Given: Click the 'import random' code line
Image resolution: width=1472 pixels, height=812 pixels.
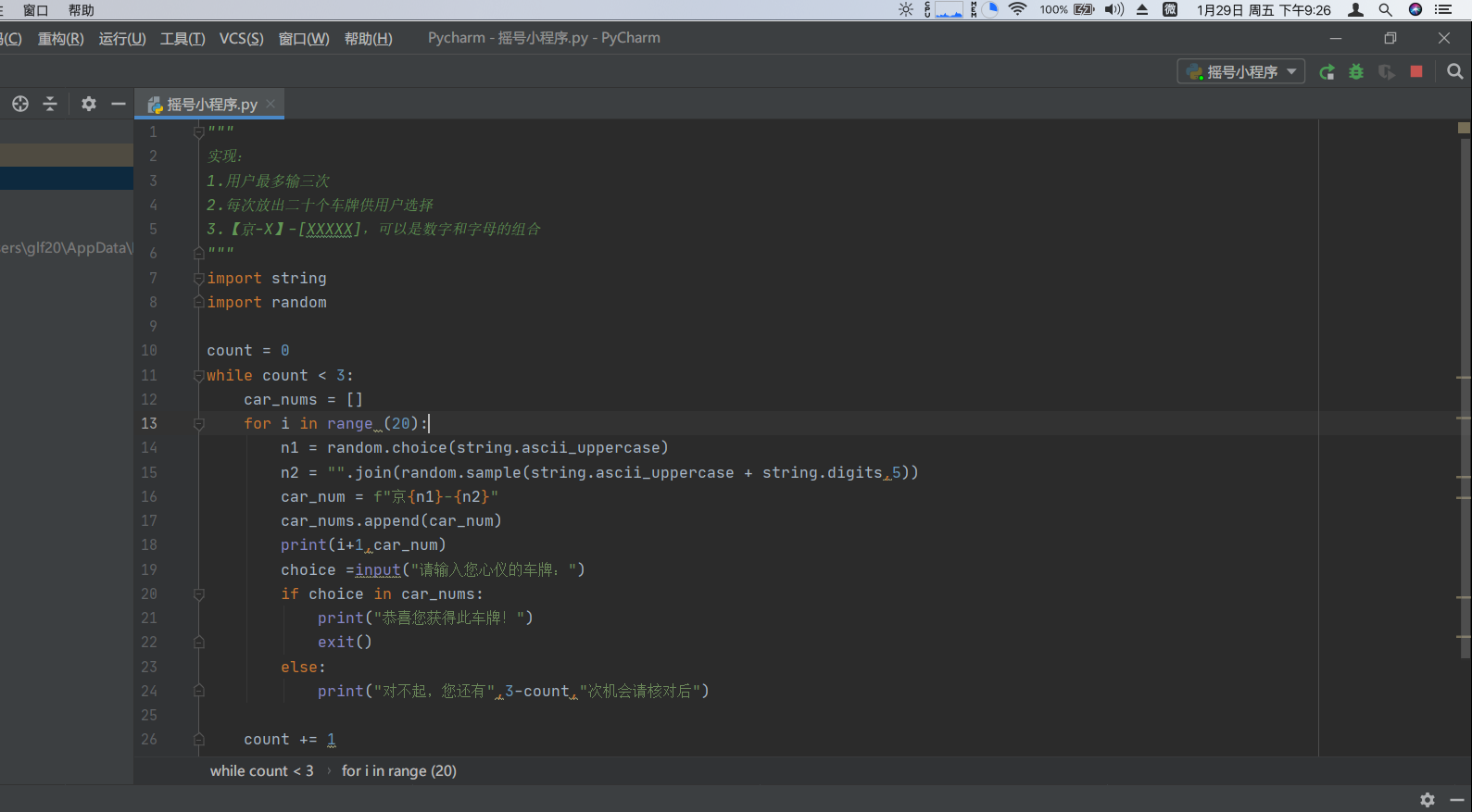Looking at the screenshot, I should [x=267, y=302].
